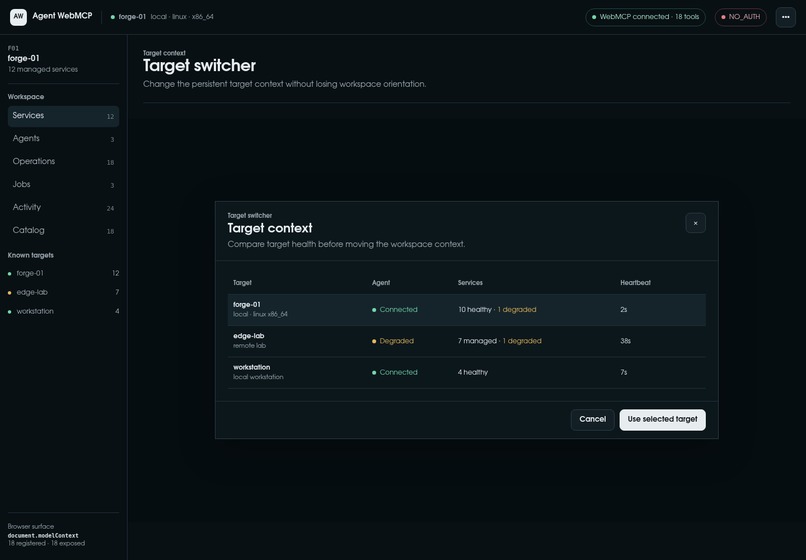
Task: Click the 7s heartbeat value
Action: tap(624, 372)
